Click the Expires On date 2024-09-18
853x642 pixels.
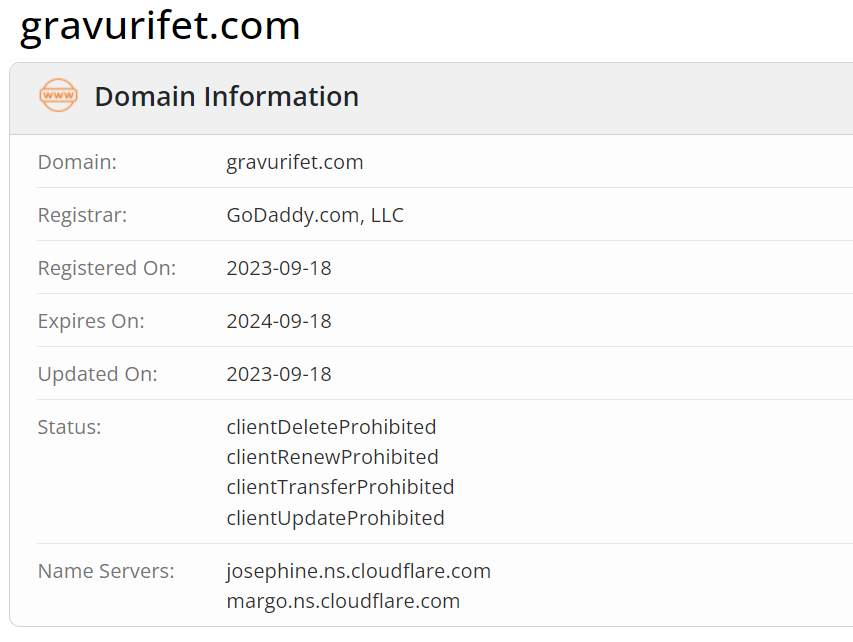coord(279,321)
